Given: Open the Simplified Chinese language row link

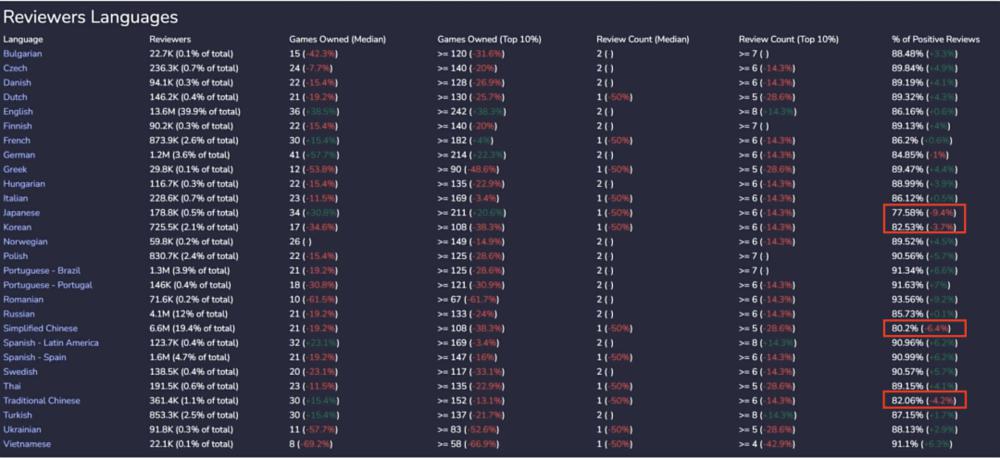Looking at the screenshot, I should [40, 328].
